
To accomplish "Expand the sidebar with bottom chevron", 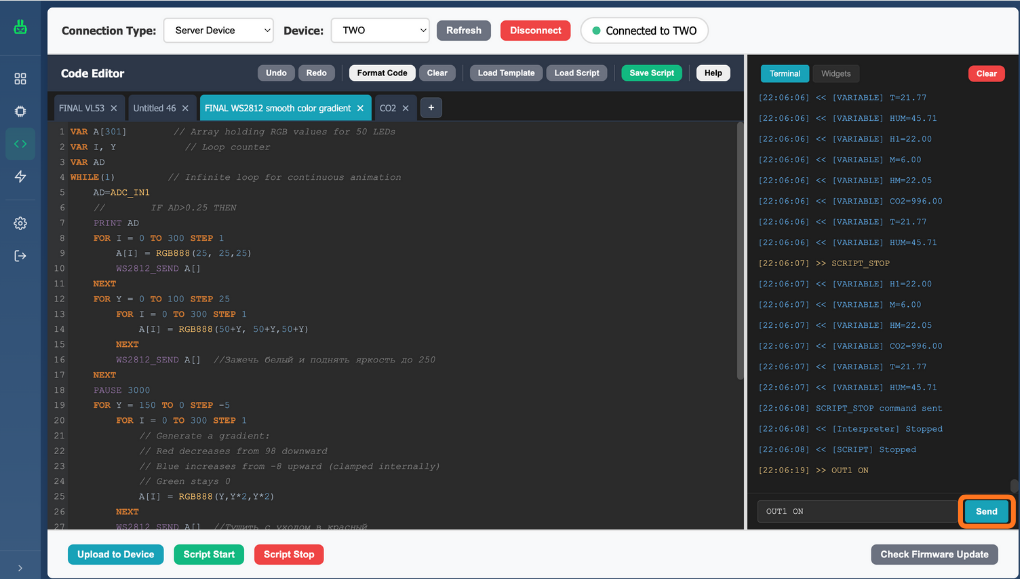I will (x=20, y=568).
